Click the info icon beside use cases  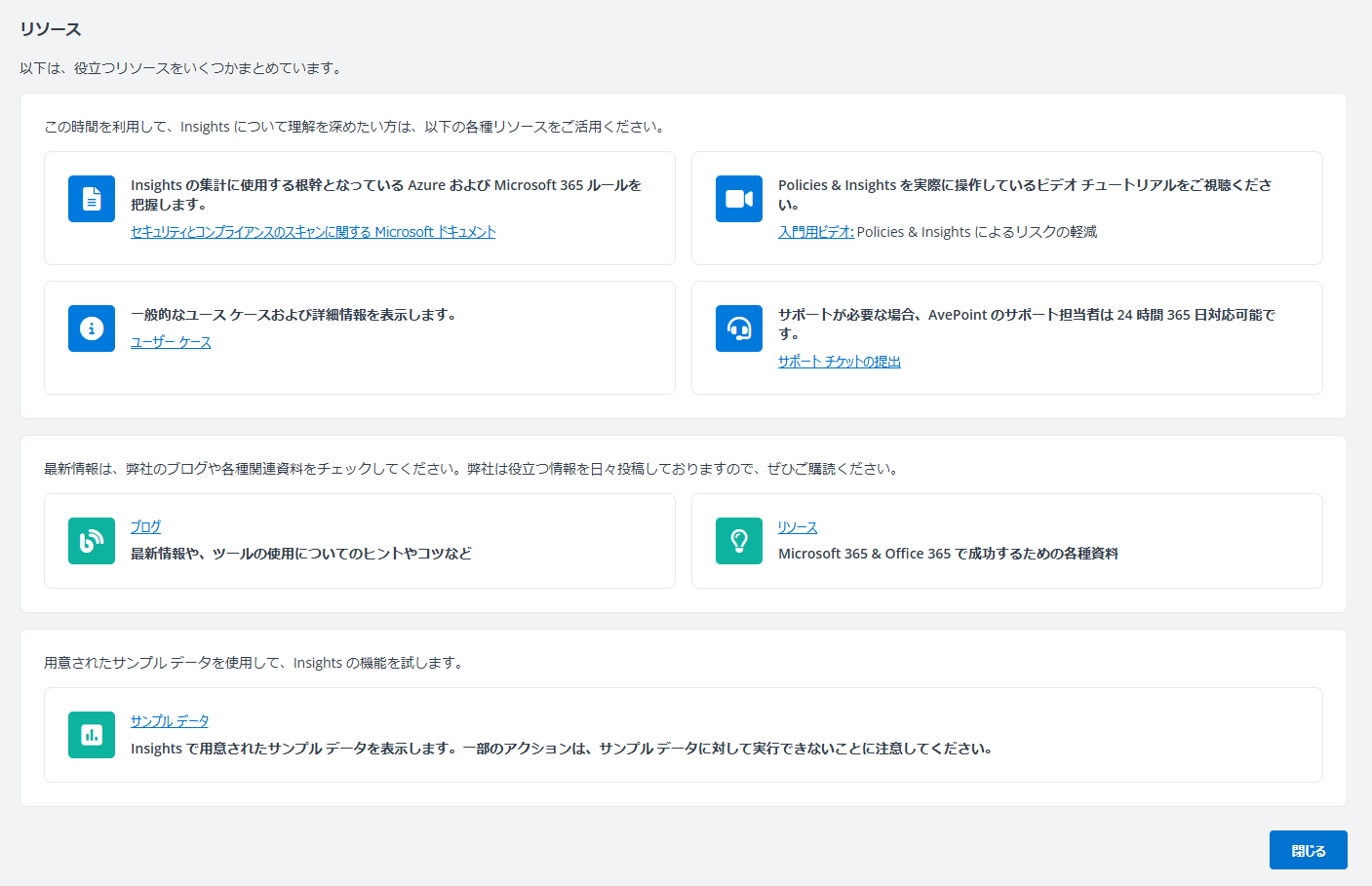click(x=92, y=328)
